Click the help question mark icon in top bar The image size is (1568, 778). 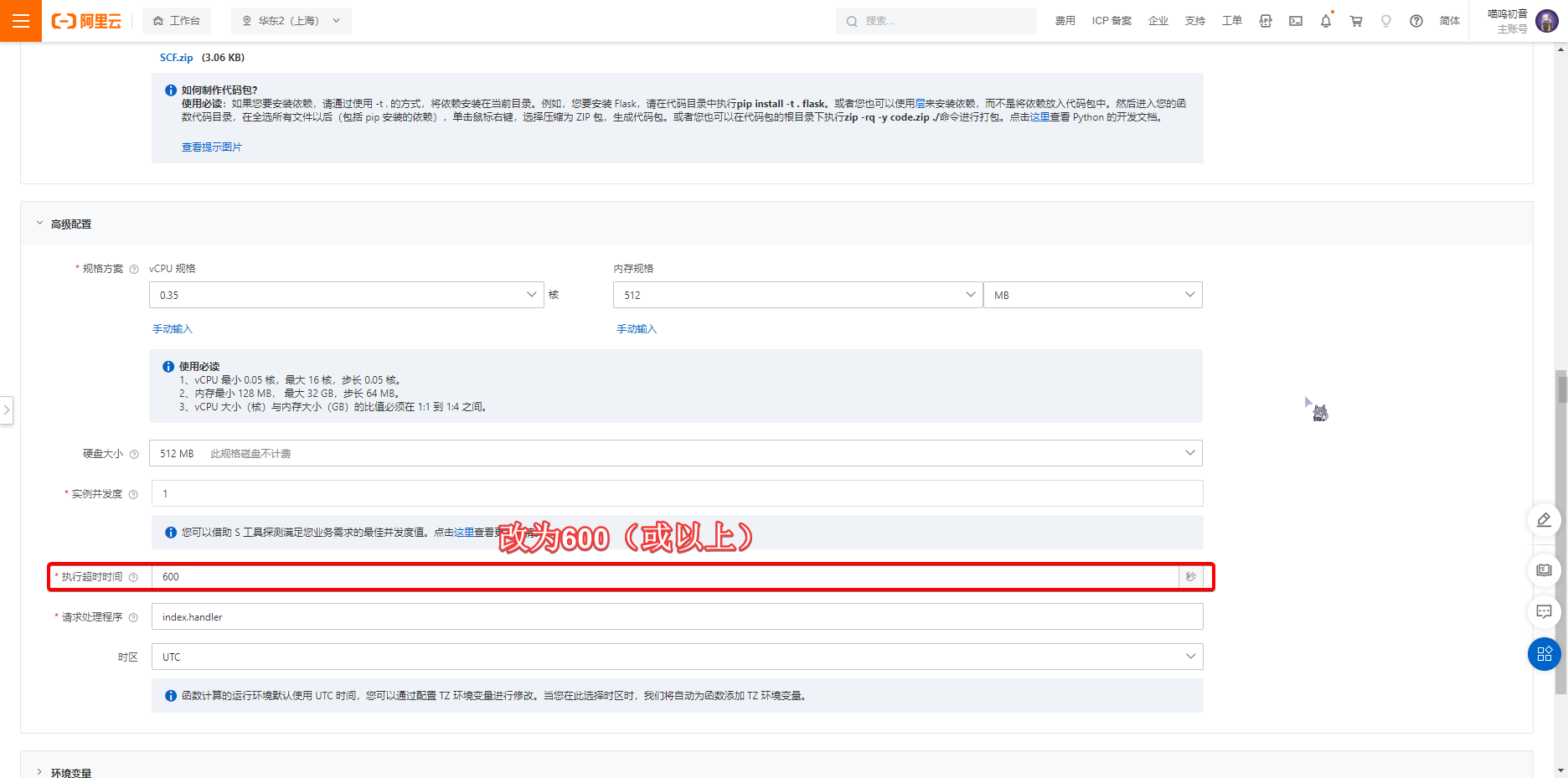[x=1416, y=21]
